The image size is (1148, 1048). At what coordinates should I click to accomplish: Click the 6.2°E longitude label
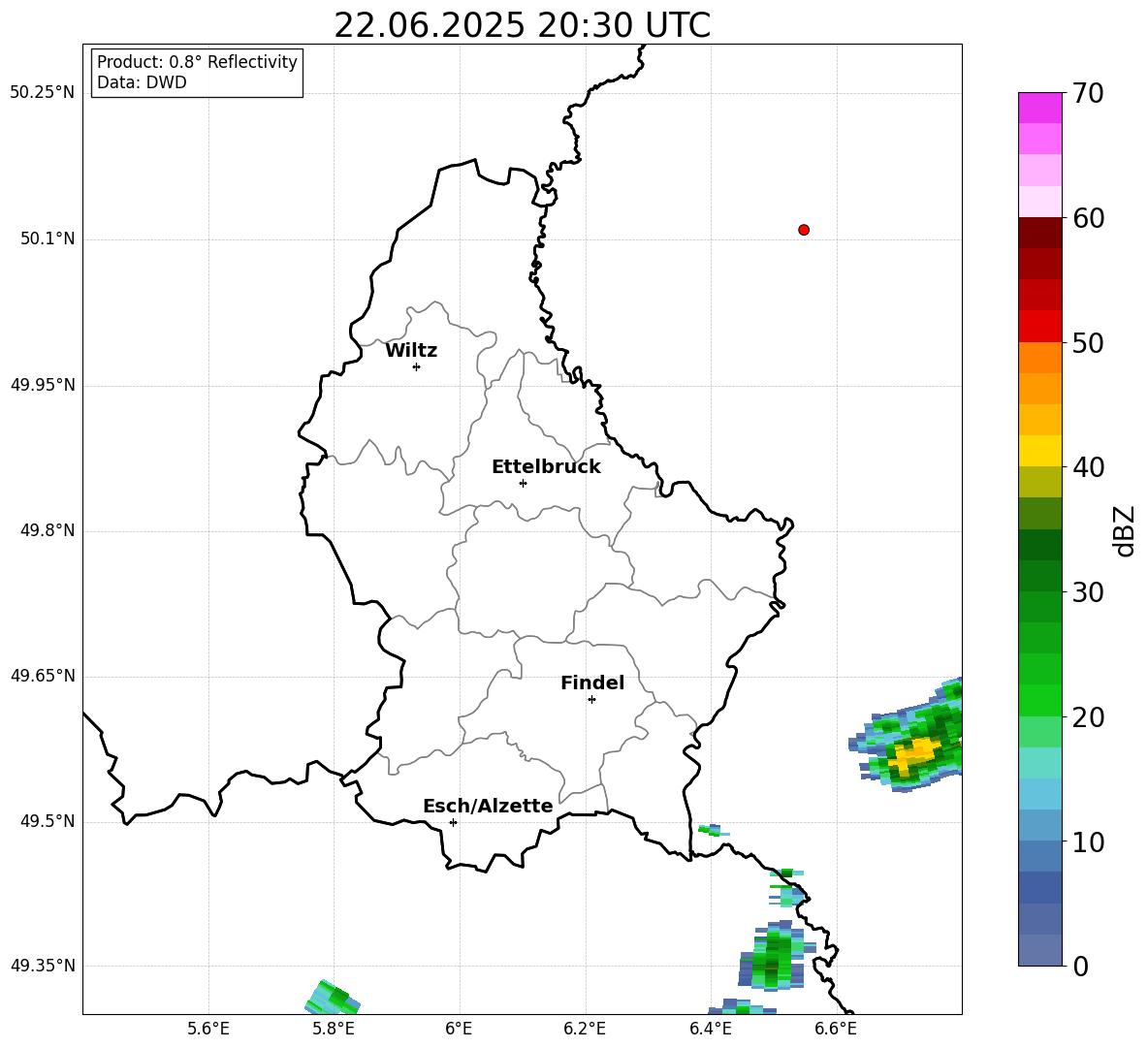coord(585,1029)
